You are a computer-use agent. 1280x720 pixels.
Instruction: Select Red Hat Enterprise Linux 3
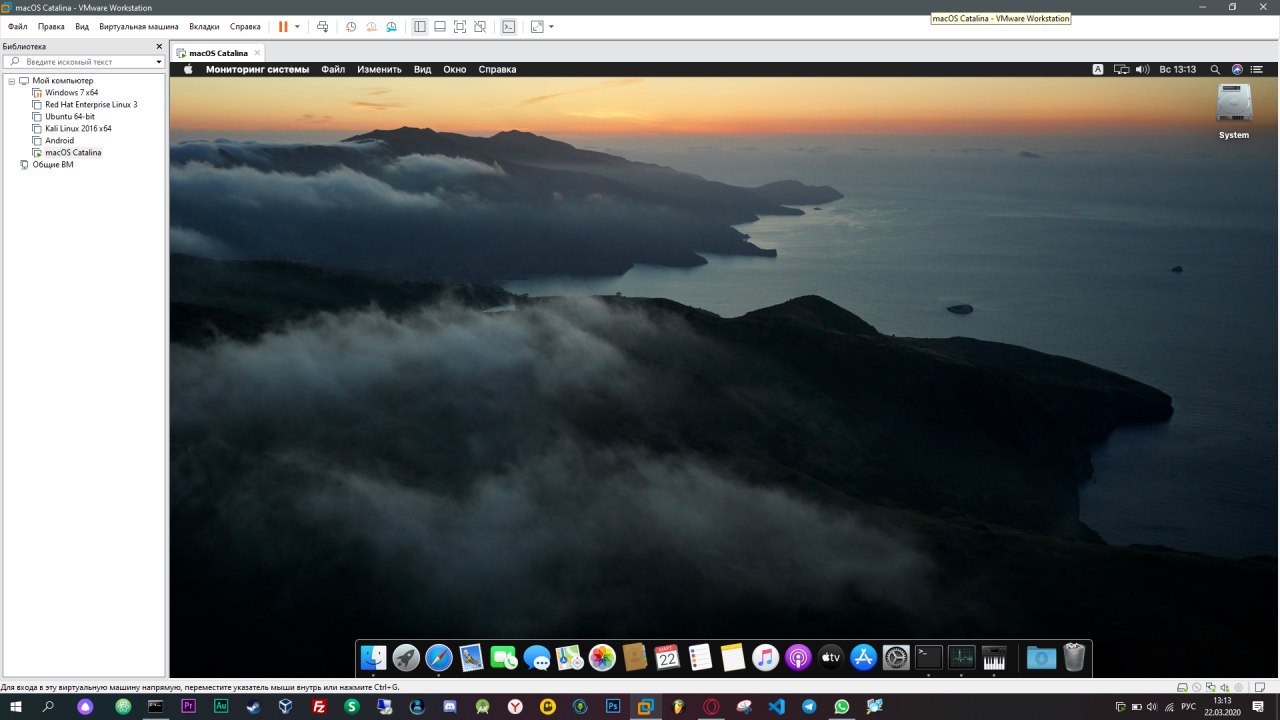coord(90,104)
